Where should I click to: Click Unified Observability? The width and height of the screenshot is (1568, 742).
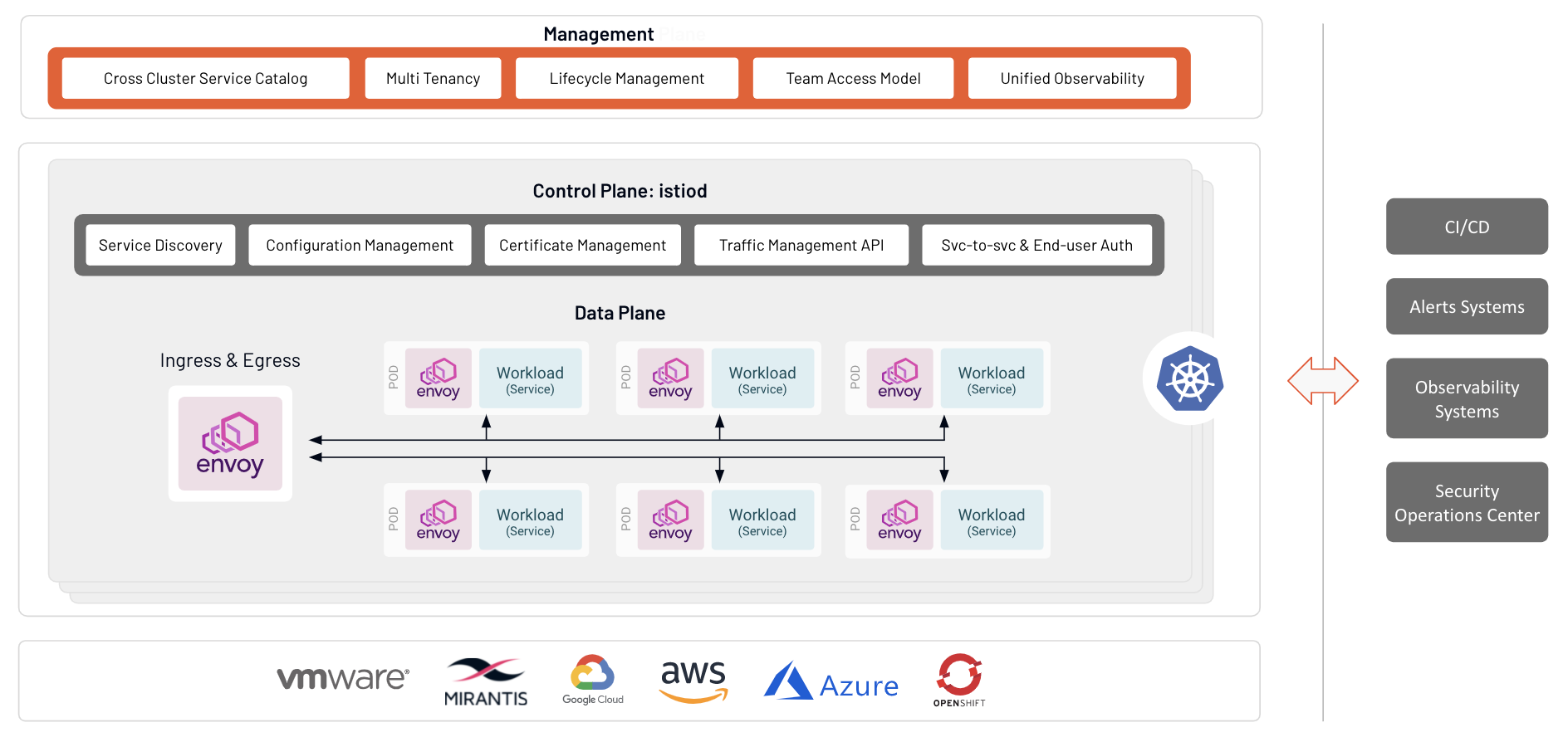(1071, 79)
